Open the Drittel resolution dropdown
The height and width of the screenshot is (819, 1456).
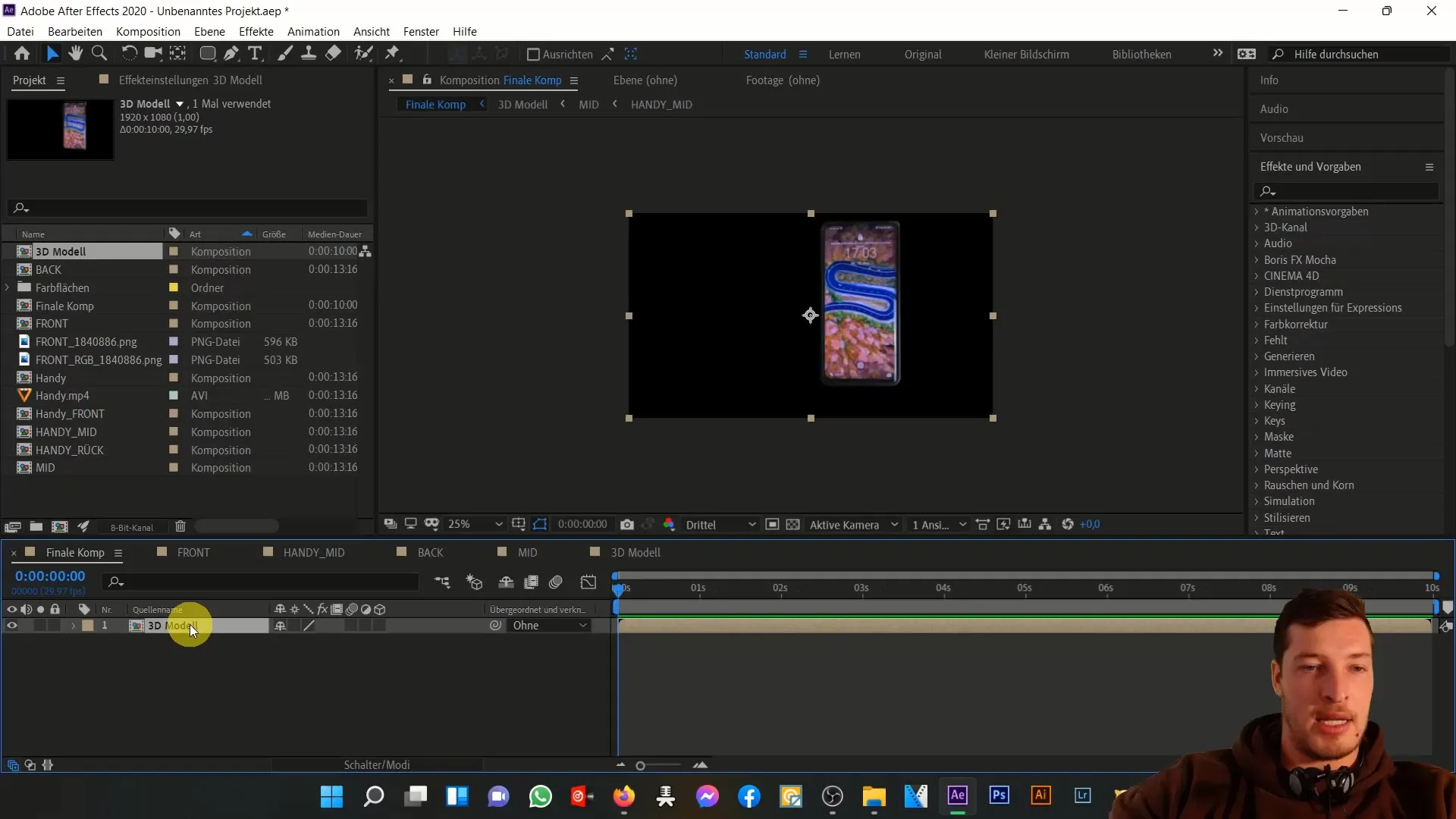[720, 525]
